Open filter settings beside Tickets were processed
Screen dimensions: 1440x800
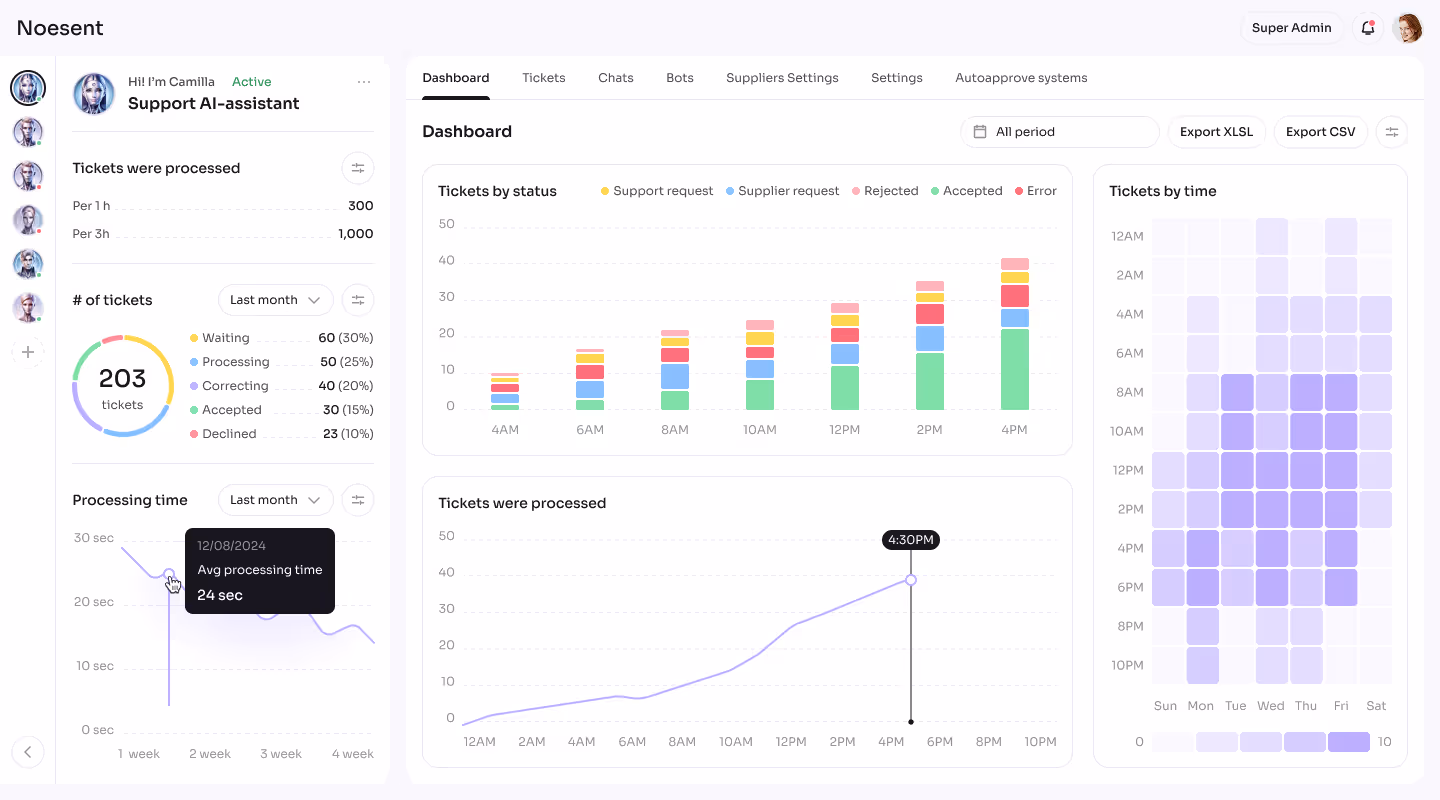(357, 168)
